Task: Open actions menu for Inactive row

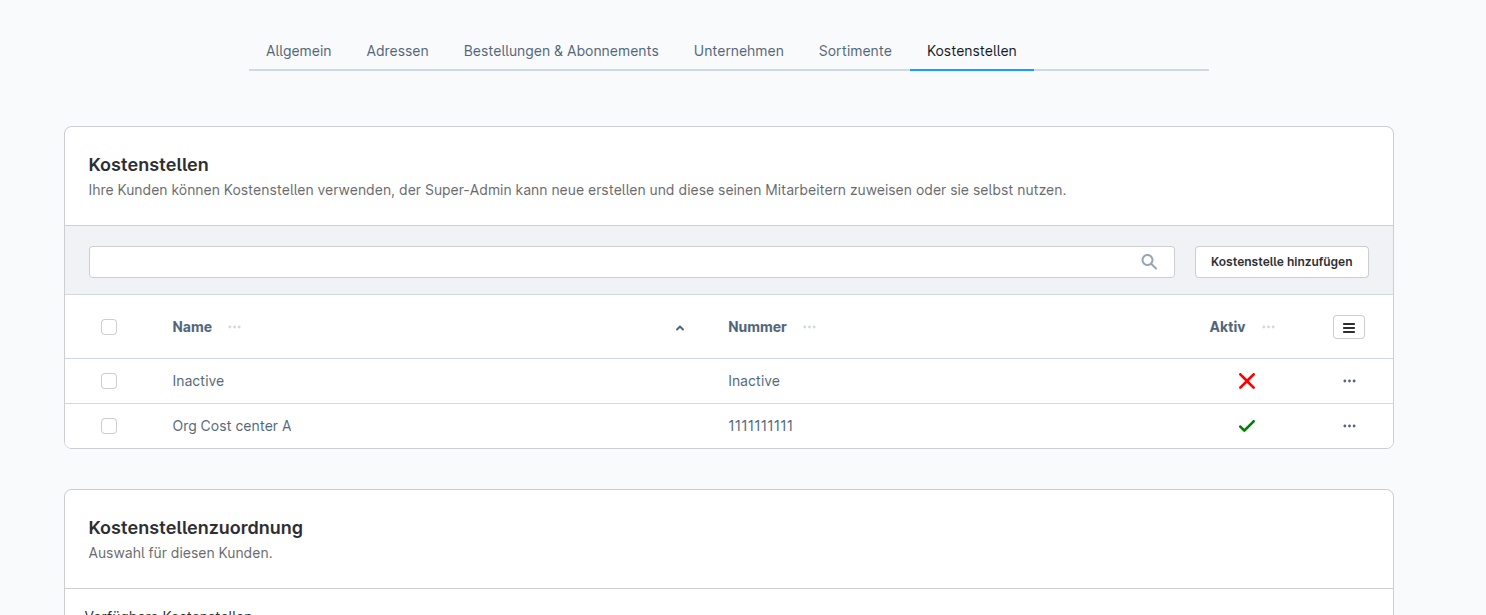Action: point(1349,381)
